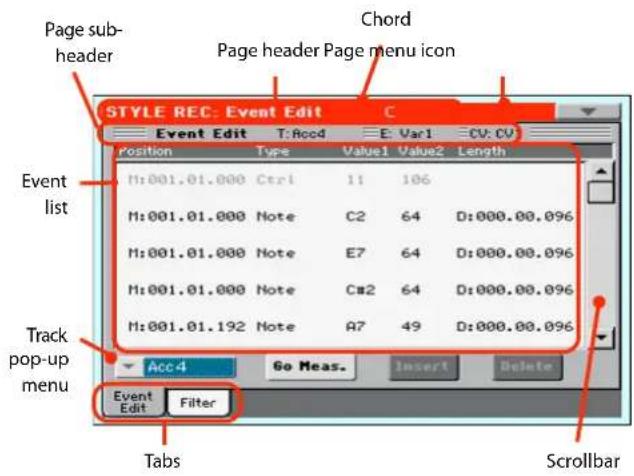This screenshot has height=476, width=634.
Task: Click the Length column header
Action: 482,151
